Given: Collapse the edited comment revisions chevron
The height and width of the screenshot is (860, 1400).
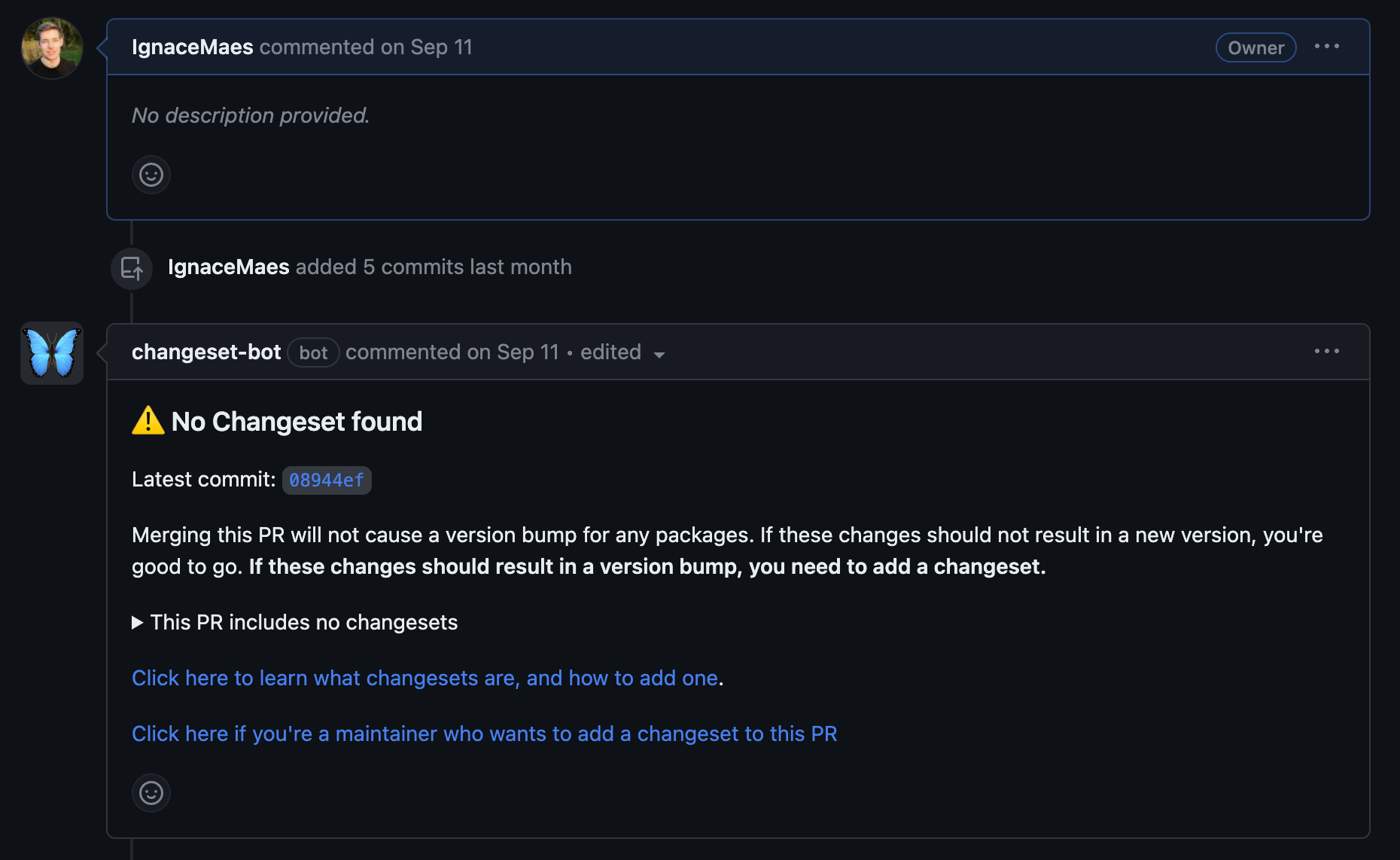Looking at the screenshot, I should [660, 355].
